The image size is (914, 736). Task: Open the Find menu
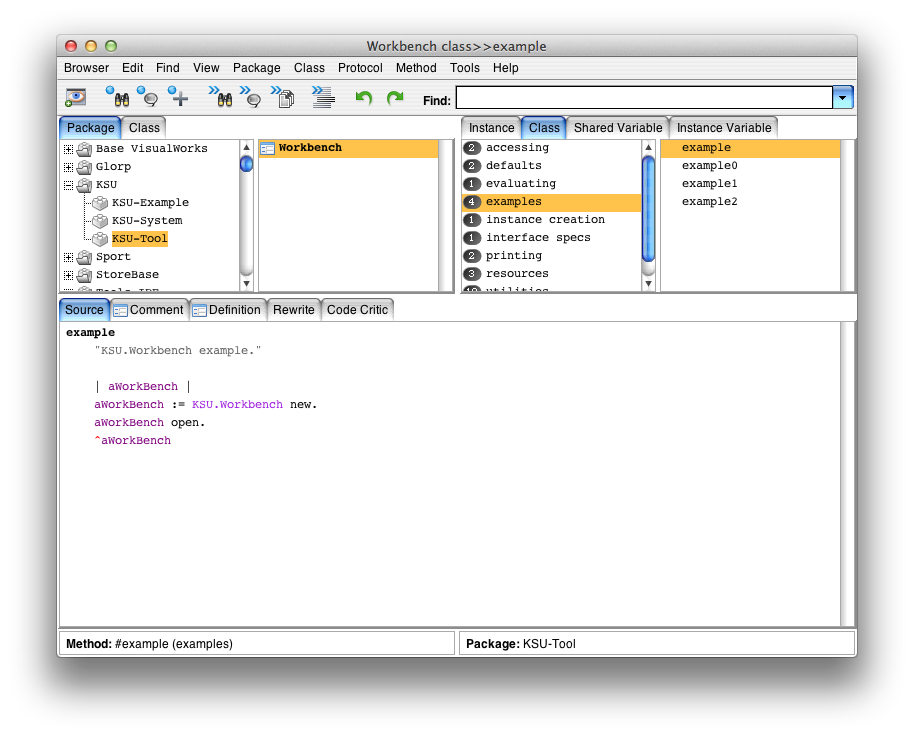[168, 68]
